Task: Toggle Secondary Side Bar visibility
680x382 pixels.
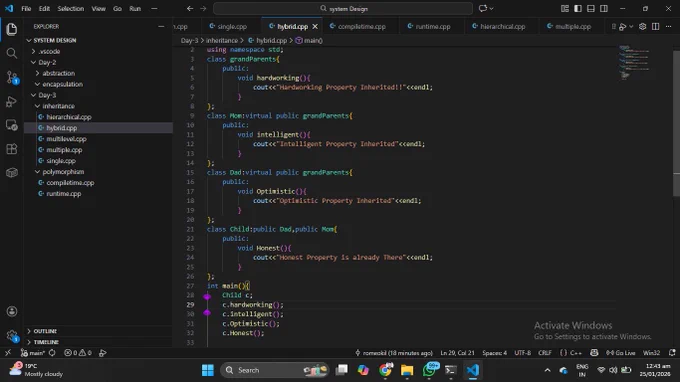Action: 604,8
